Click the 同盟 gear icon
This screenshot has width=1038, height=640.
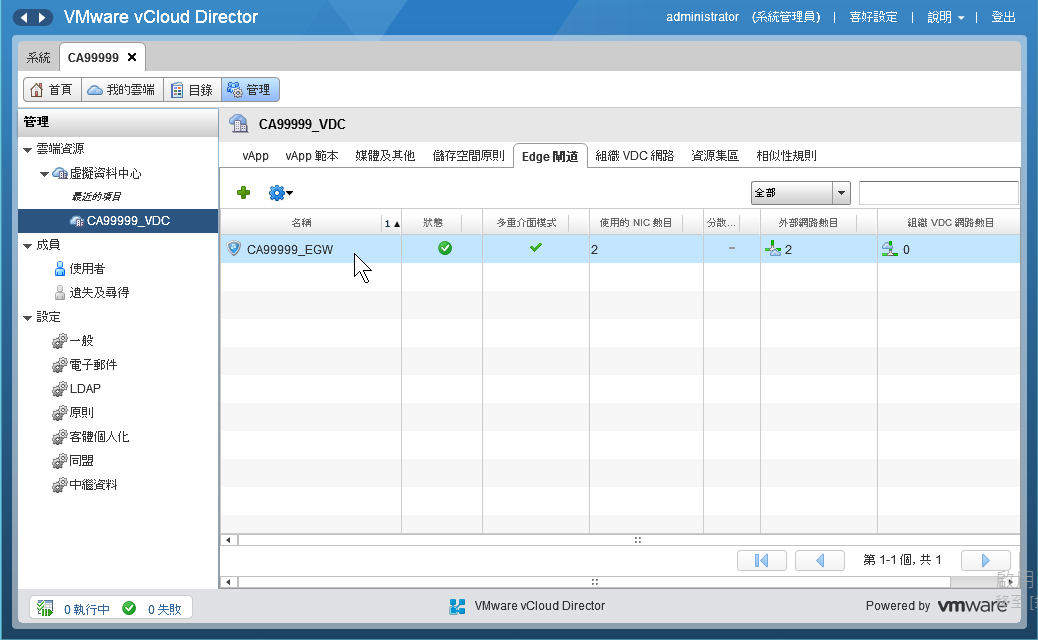pos(60,461)
